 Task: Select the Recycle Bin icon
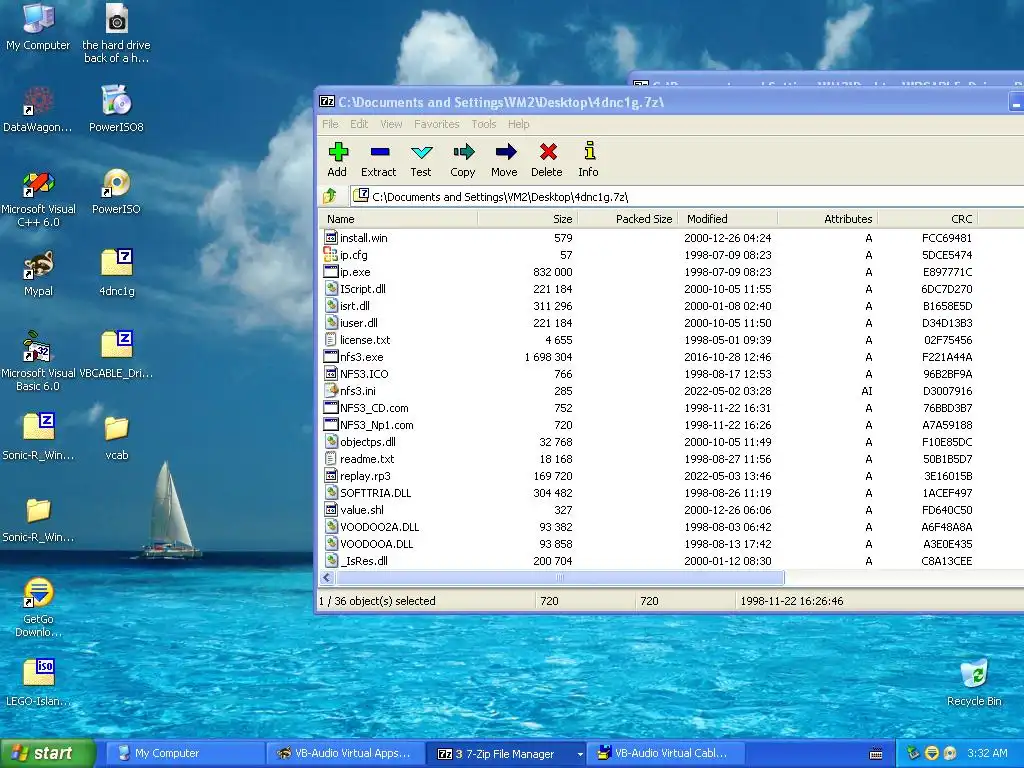(974, 683)
